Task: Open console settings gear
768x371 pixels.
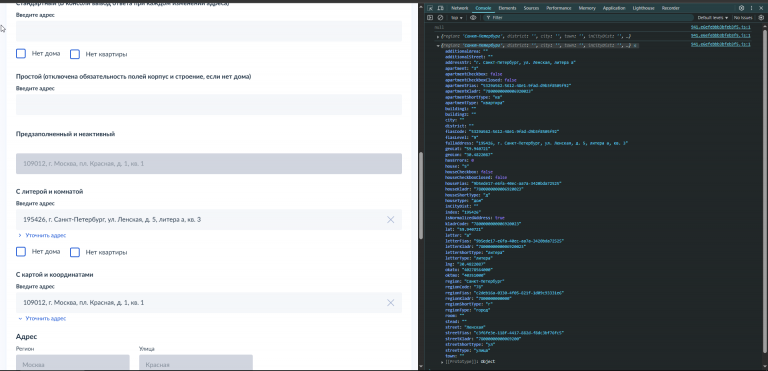Action: point(761,18)
